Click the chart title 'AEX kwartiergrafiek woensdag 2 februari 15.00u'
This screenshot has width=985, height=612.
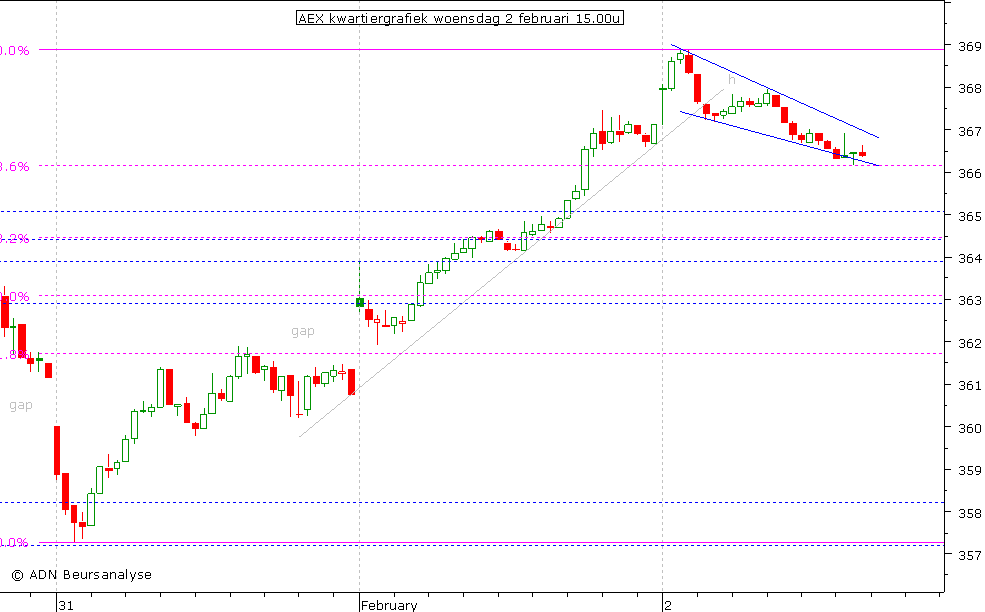(x=459, y=18)
